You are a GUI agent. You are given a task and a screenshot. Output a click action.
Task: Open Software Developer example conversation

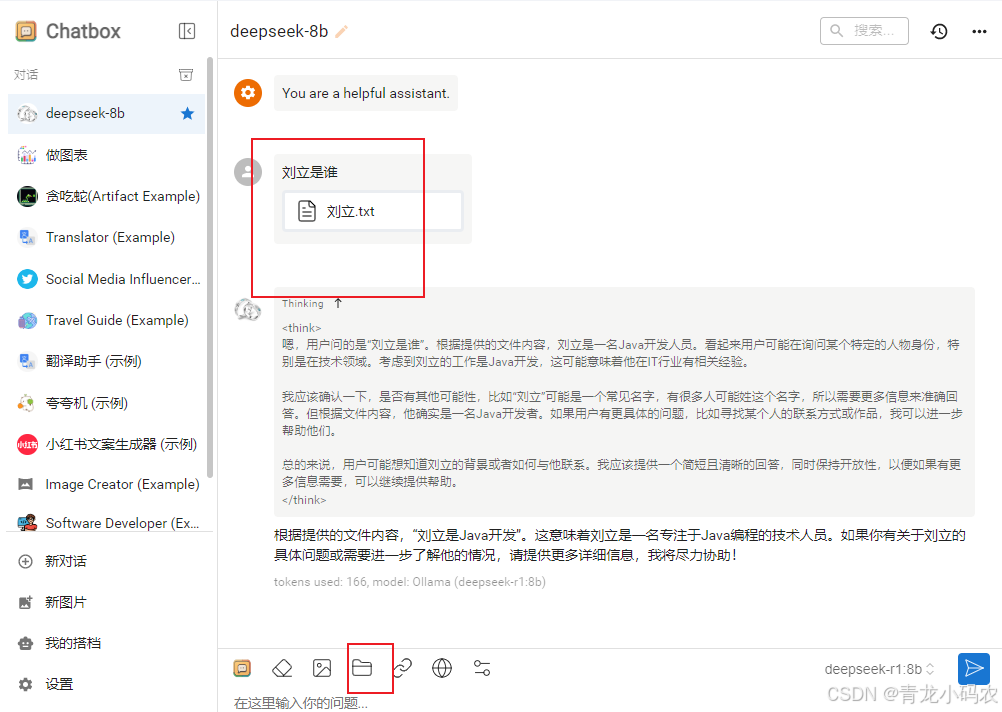(106, 523)
